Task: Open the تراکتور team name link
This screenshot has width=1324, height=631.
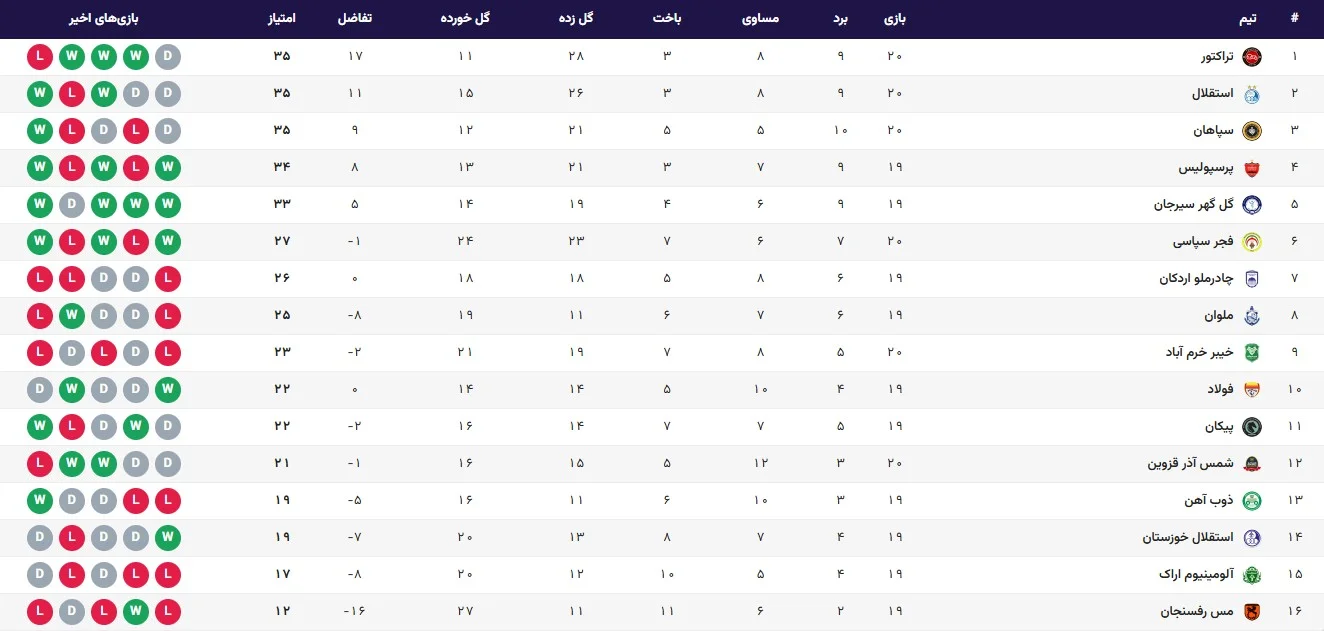Action: (1217, 56)
